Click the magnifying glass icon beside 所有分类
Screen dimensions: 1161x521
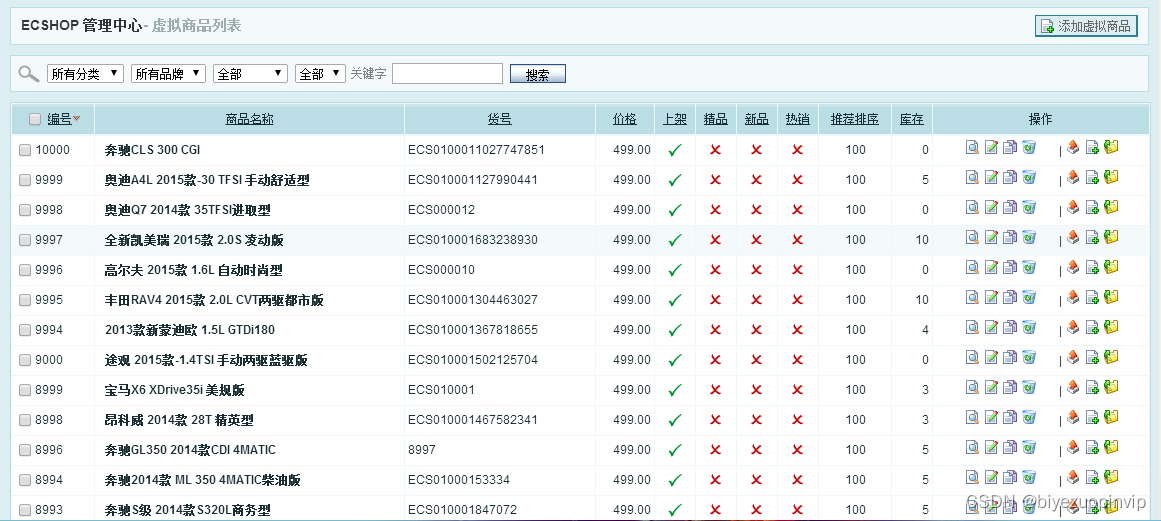[29, 73]
